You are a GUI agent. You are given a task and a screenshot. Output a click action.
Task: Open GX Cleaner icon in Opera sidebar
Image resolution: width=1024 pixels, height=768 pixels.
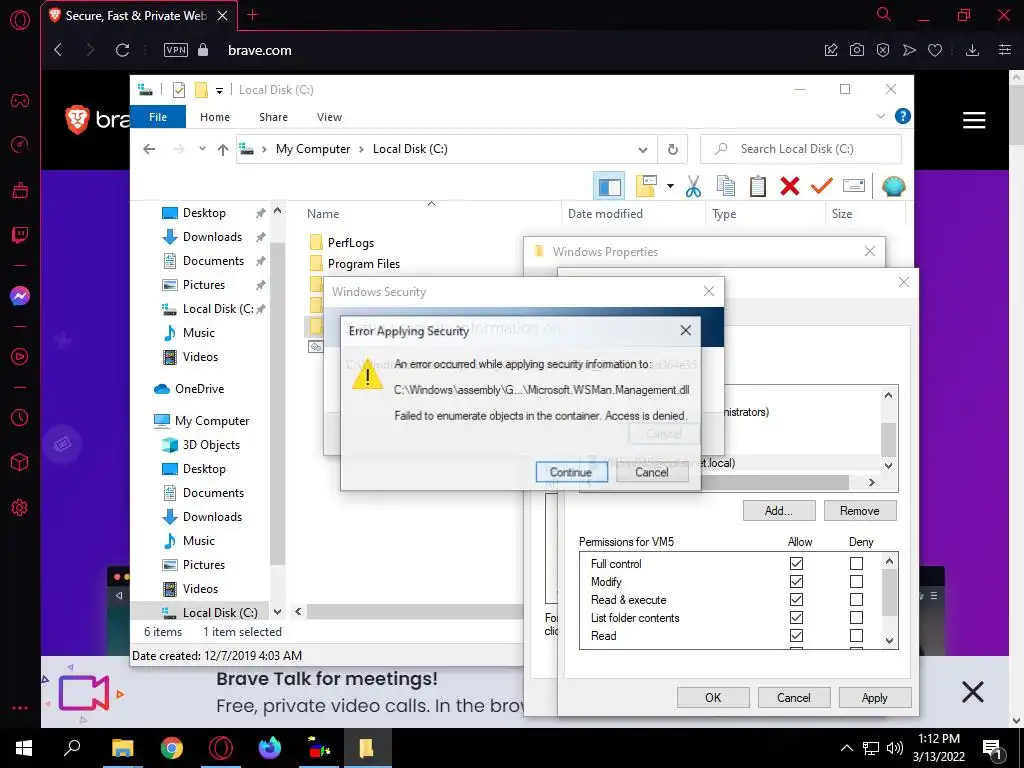tap(20, 190)
